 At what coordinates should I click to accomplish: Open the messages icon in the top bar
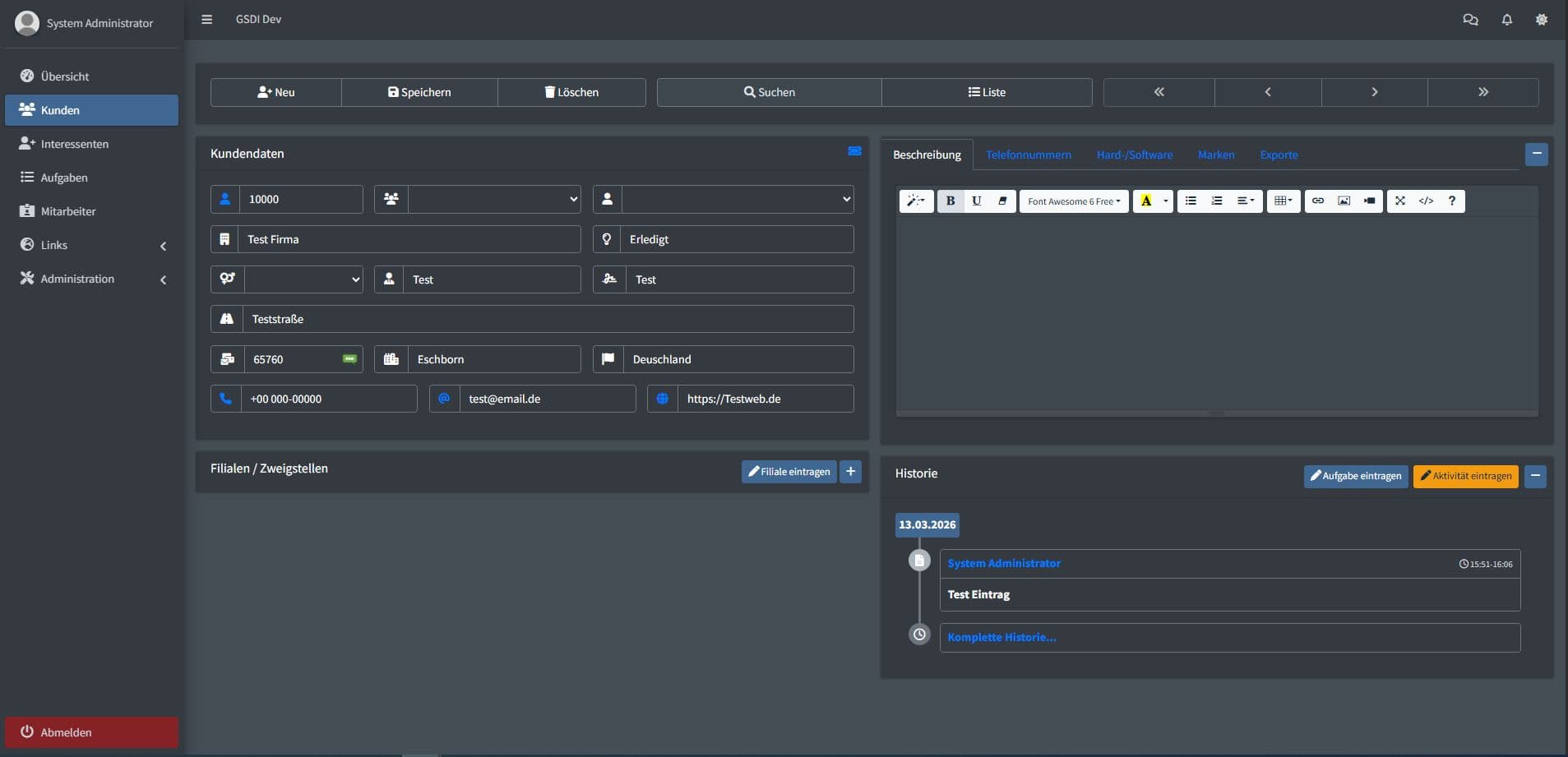coord(1471,19)
